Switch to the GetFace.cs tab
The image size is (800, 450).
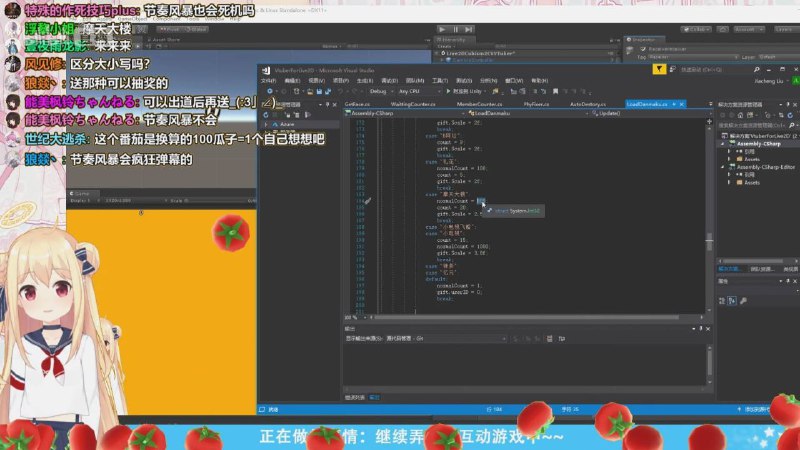[357, 104]
